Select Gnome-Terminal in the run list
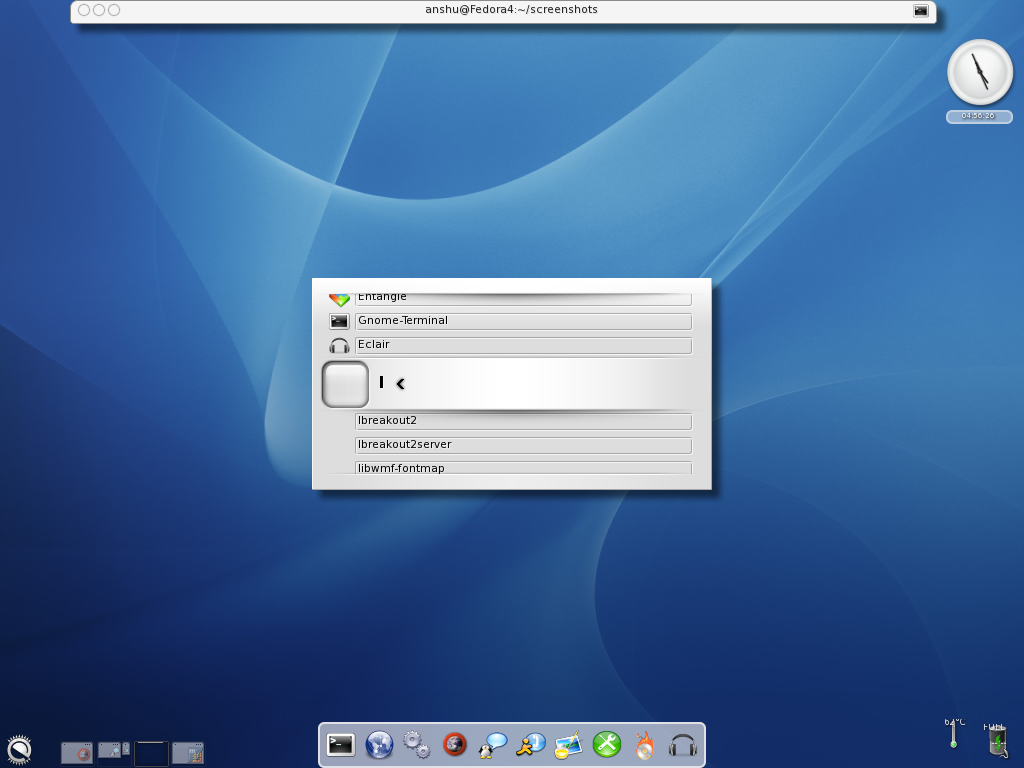This screenshot has width=1024, height=768. (x=523, y=321)
